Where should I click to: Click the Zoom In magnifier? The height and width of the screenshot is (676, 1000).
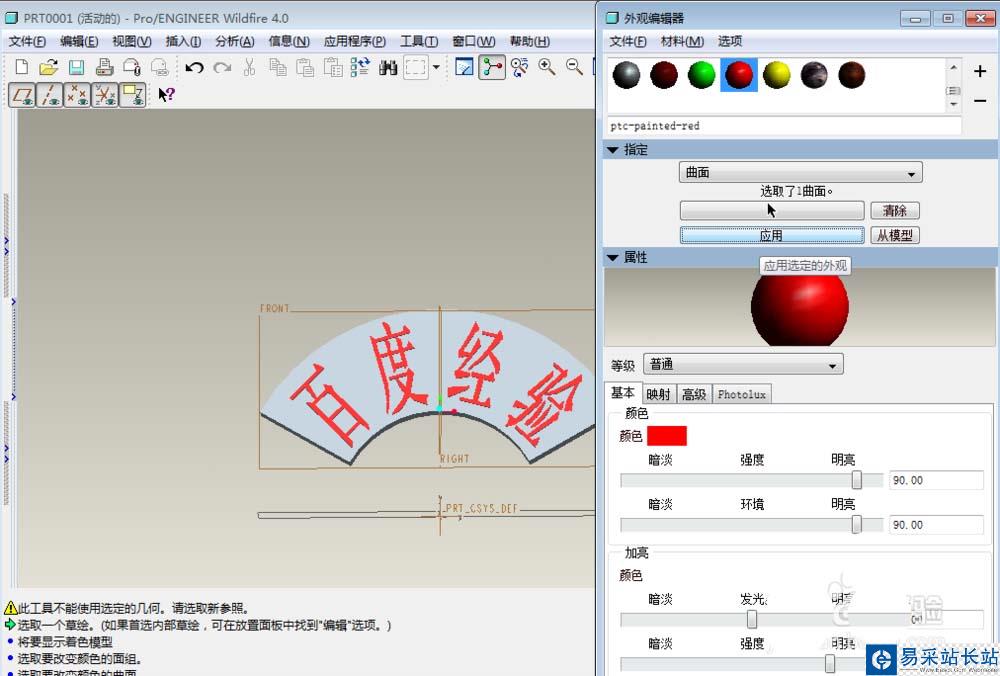point(547,67)
